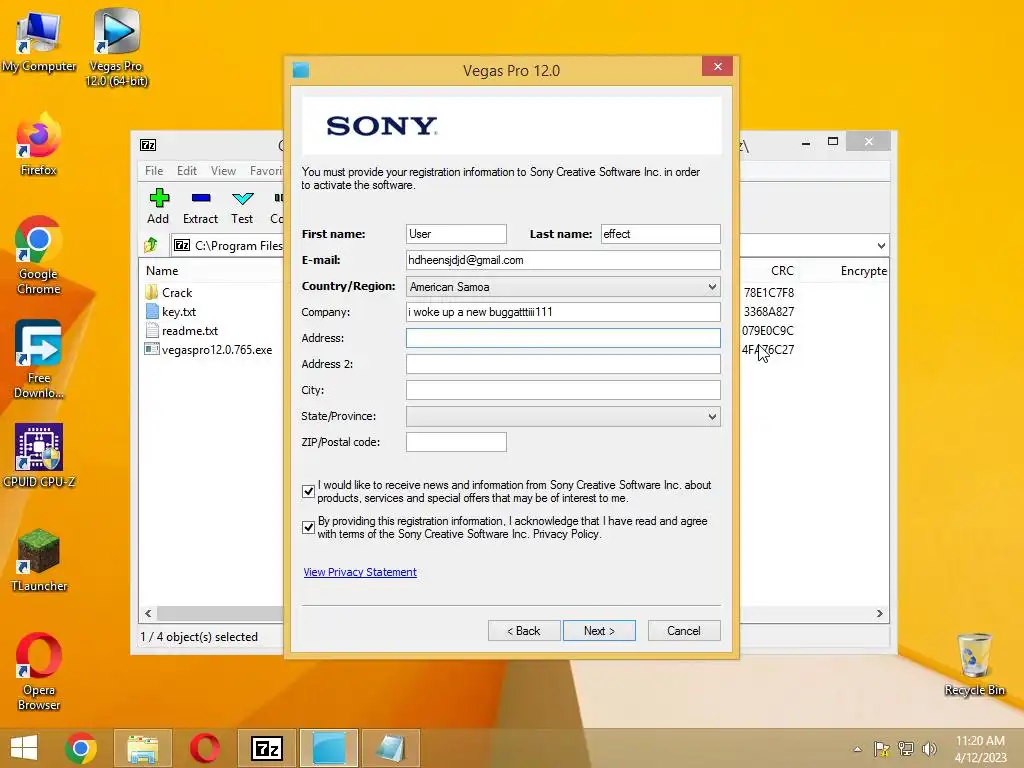
Task: Open the Windows Start button
Action: (24, 748)
